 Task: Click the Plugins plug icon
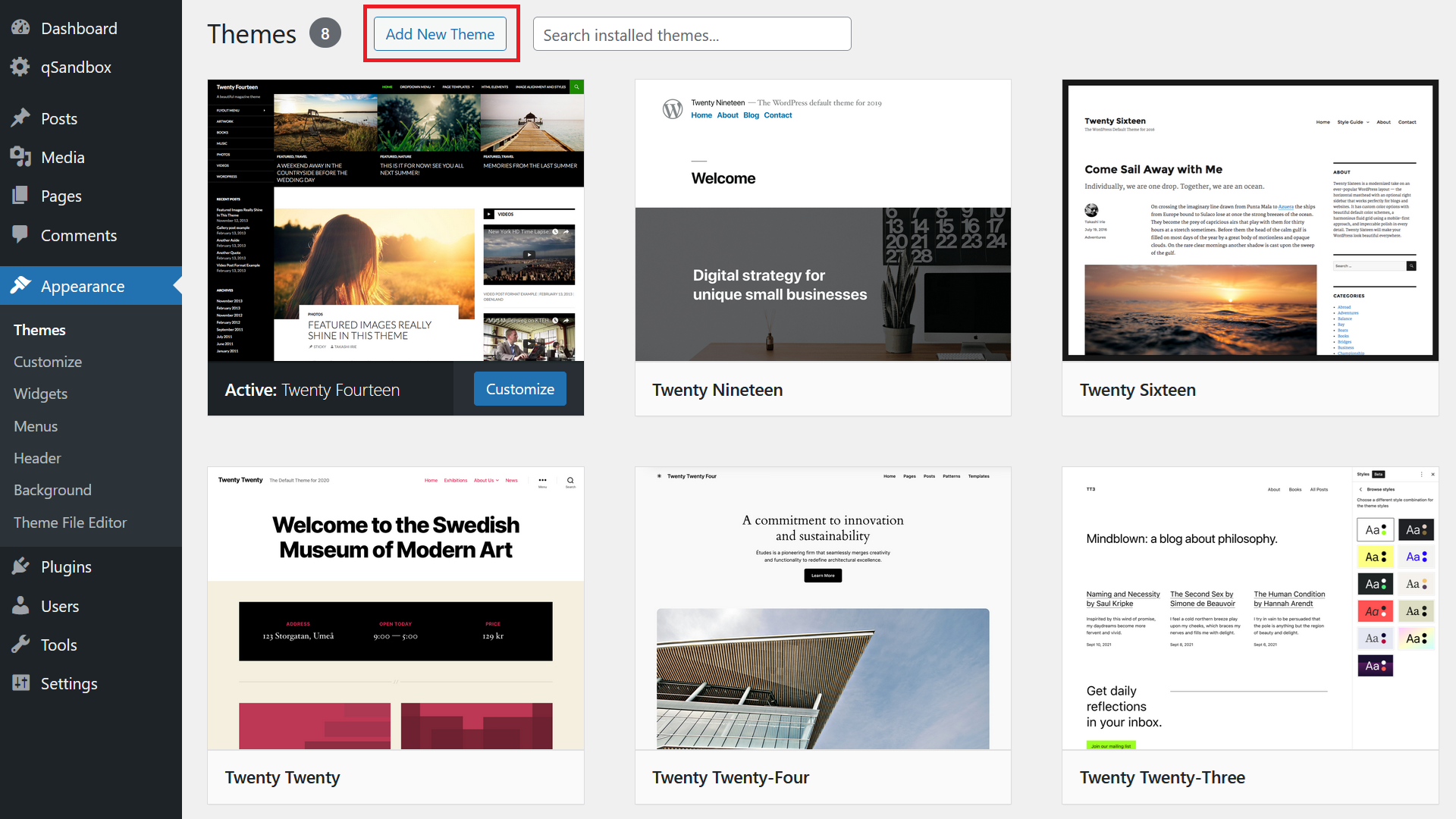pos(20,566)
